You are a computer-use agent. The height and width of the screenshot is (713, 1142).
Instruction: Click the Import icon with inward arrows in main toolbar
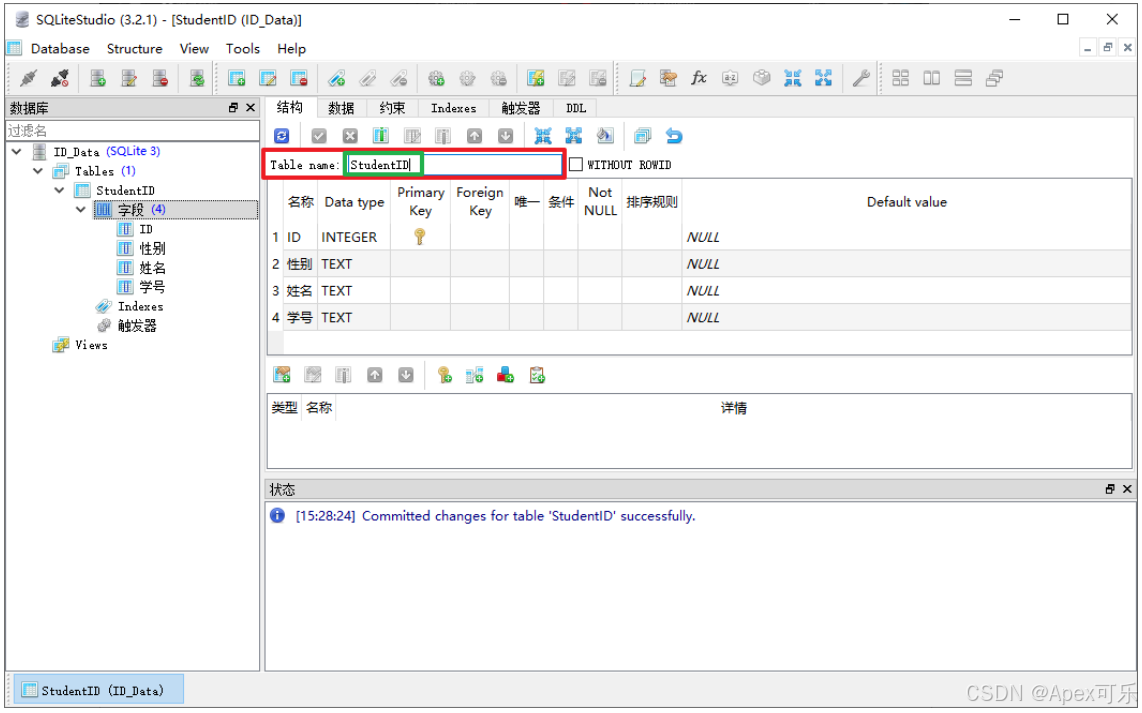click(792, 78)
